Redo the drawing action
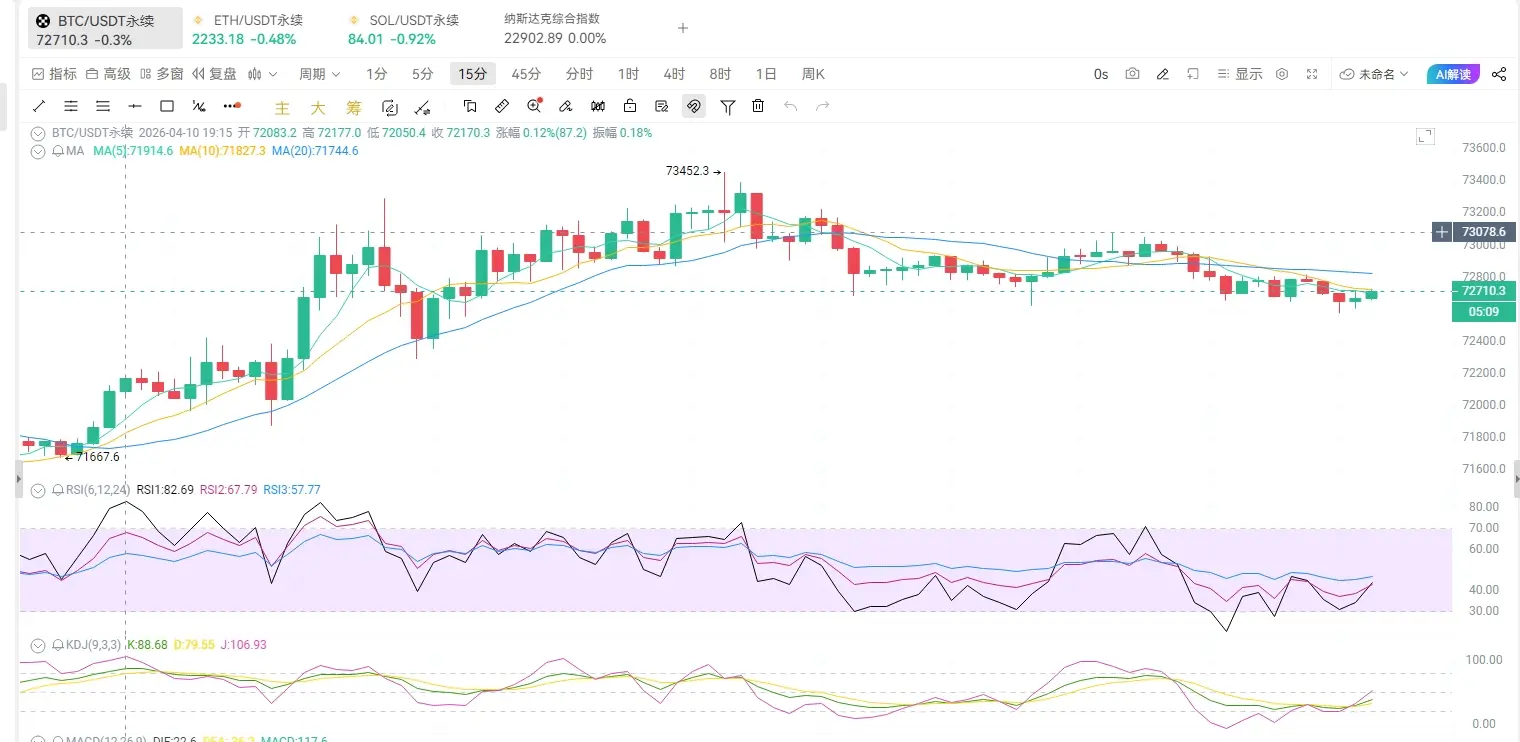The height and width of the screenshot is (742, 1520). tap(822, 106)
